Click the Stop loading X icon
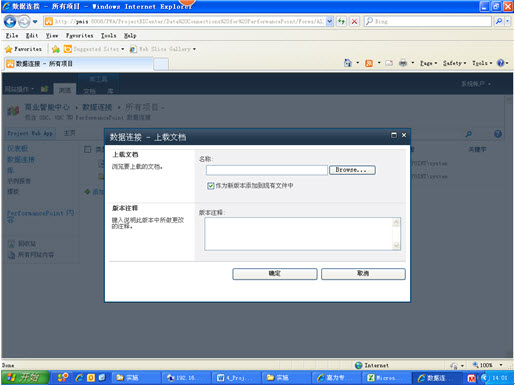Viewport: 515px width, 387px height. tap(355, 21)
